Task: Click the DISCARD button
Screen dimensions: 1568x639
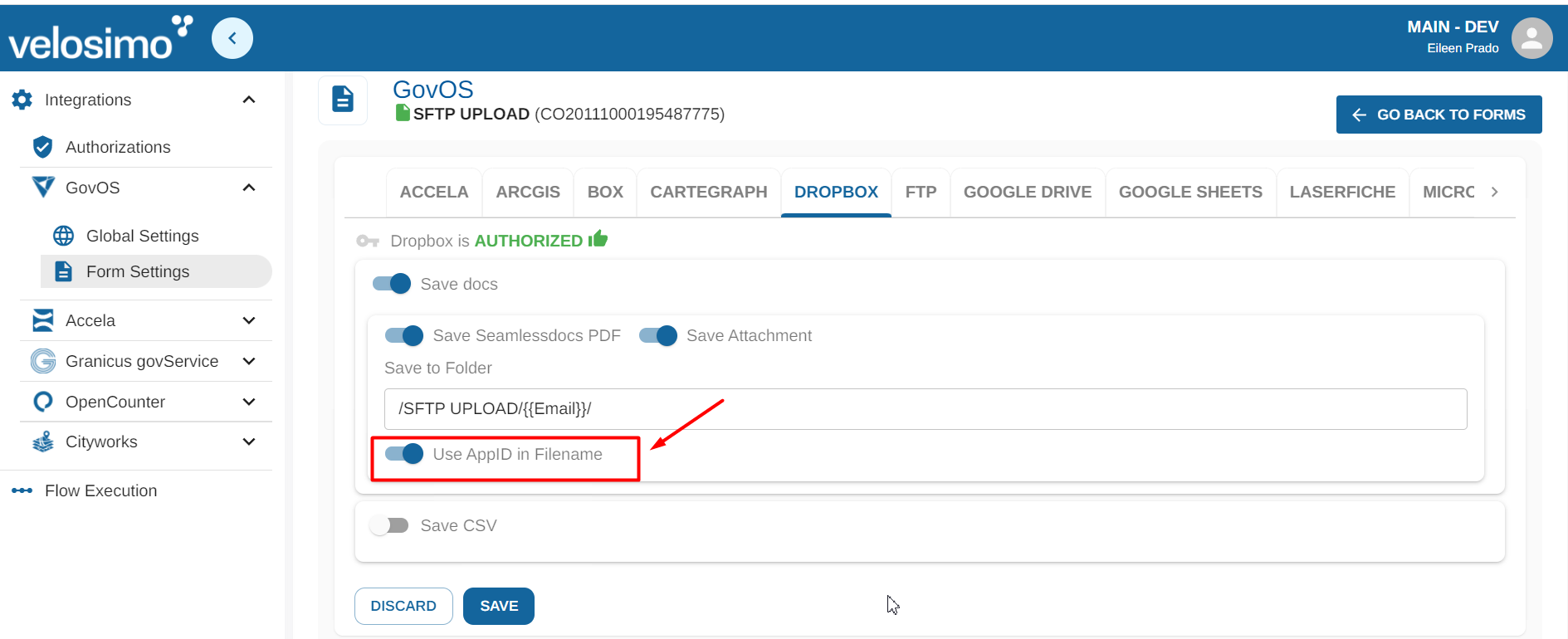Action: [x=403, y=606]
